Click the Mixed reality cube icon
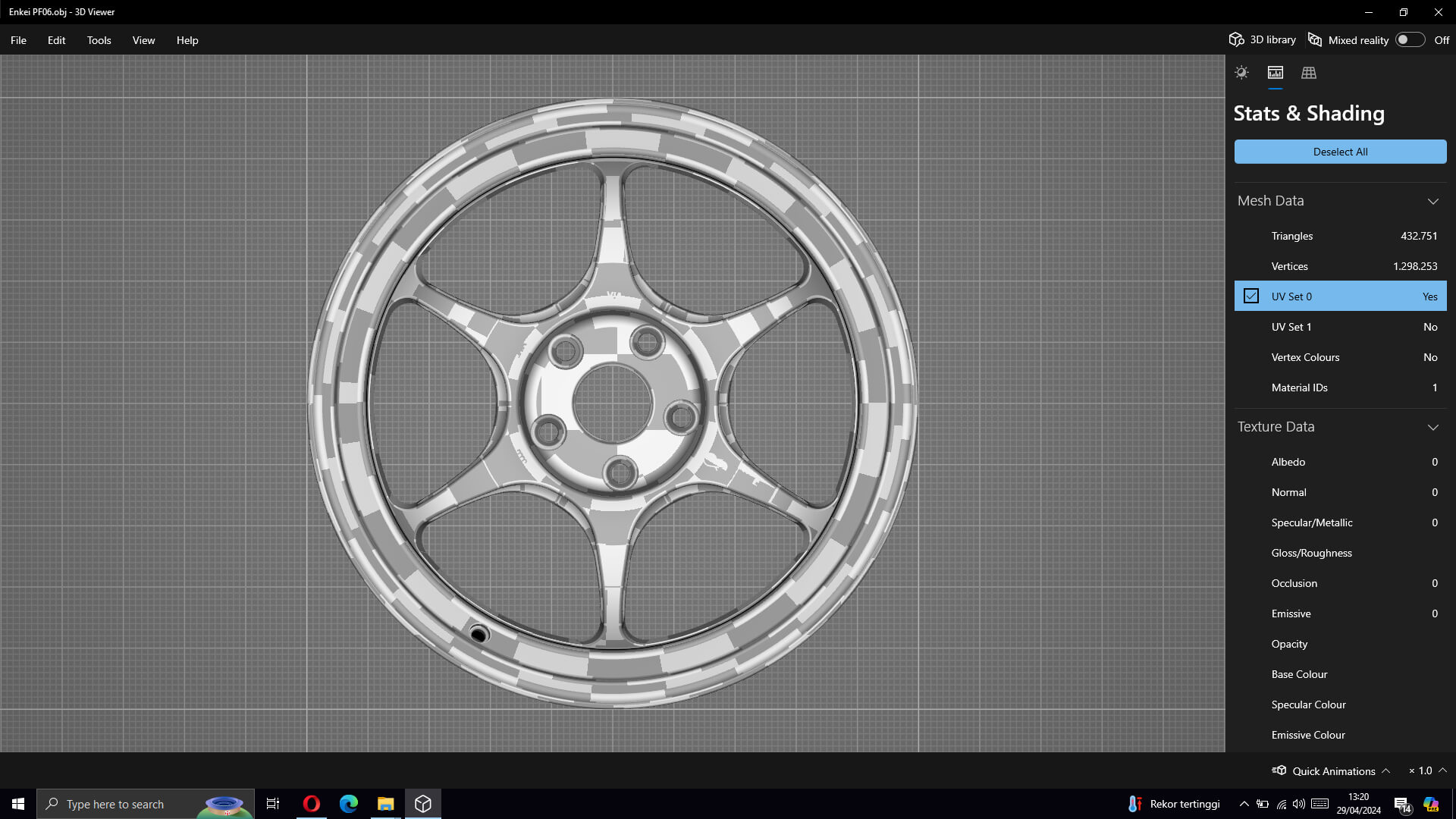 click(1315, 39)
